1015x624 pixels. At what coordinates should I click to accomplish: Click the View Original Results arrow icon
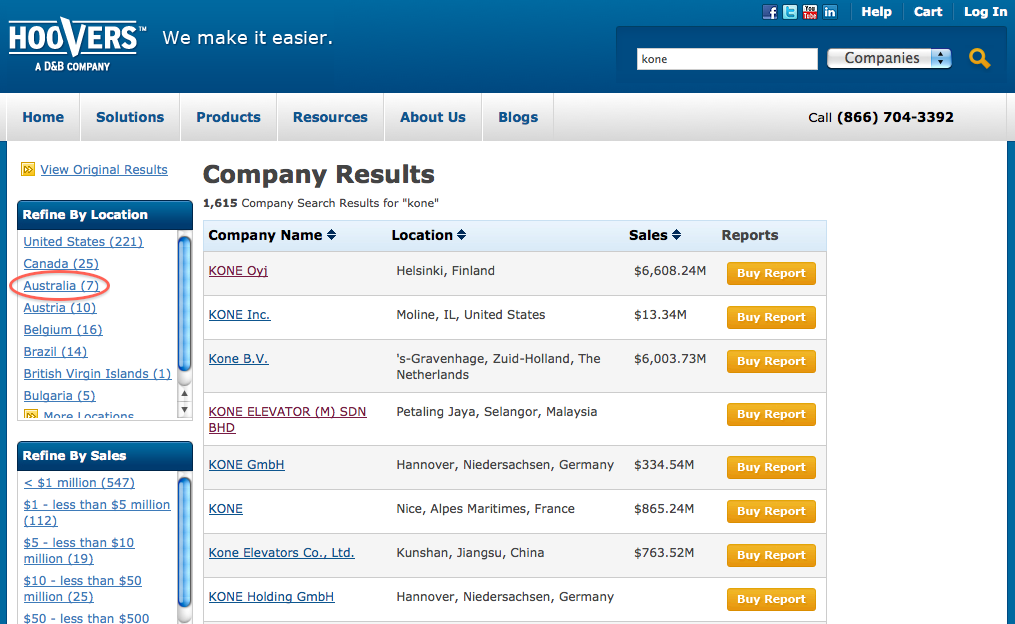click(x=28, y=170)
